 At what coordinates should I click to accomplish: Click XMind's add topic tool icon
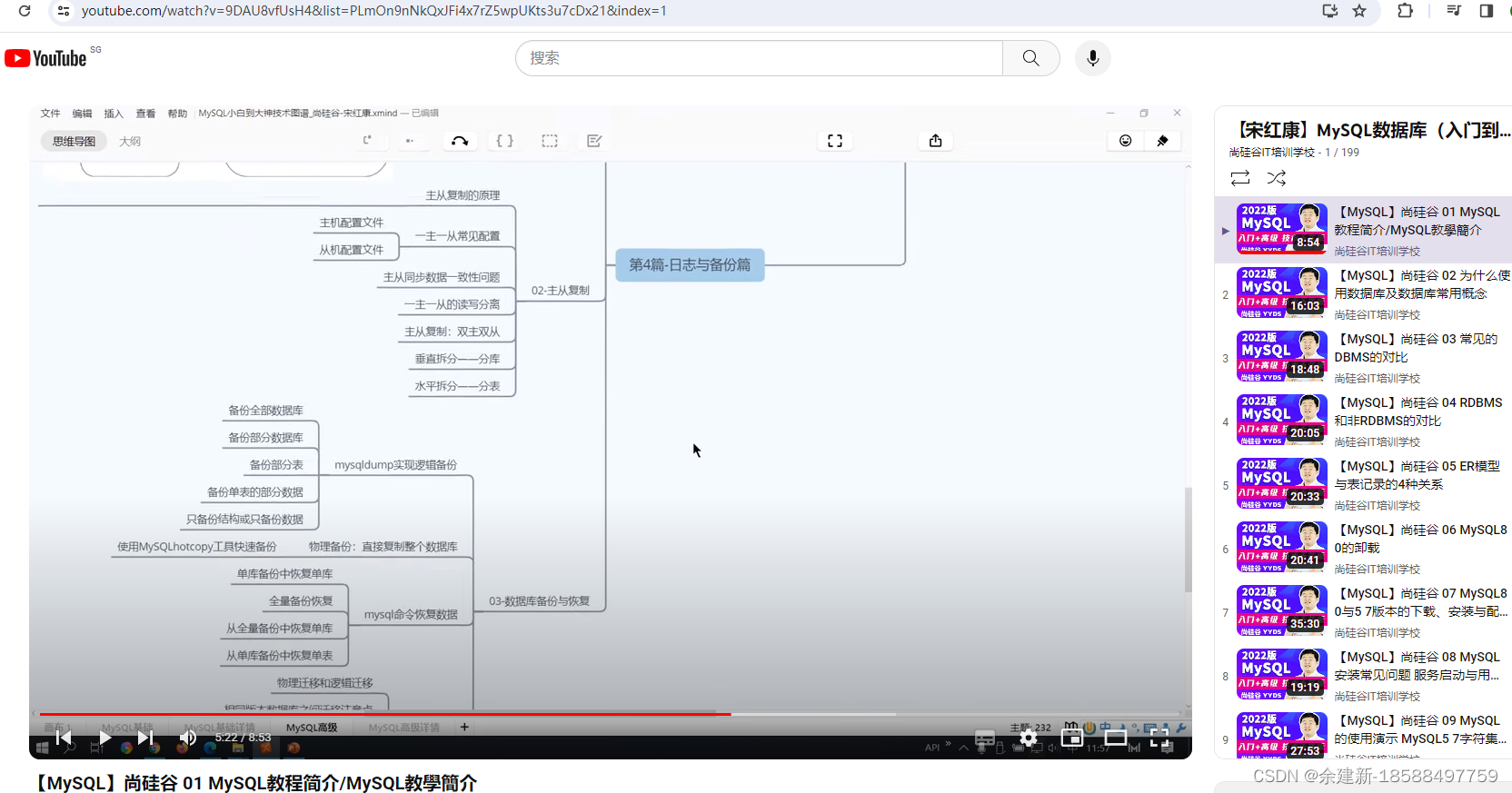tap(367, 140)
